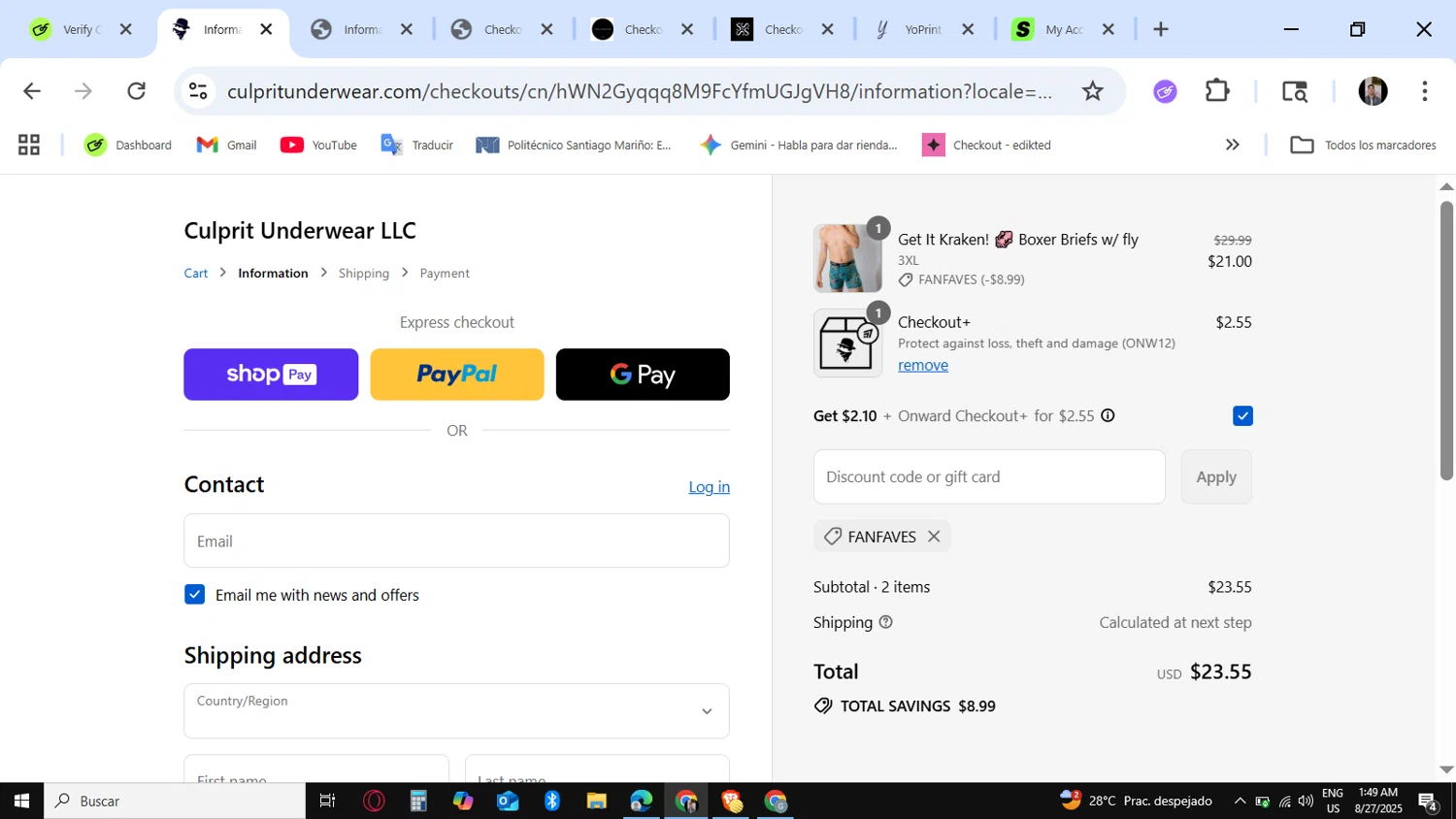
Task: Open File Explorer from the taskbar
Action: point(597,801)
